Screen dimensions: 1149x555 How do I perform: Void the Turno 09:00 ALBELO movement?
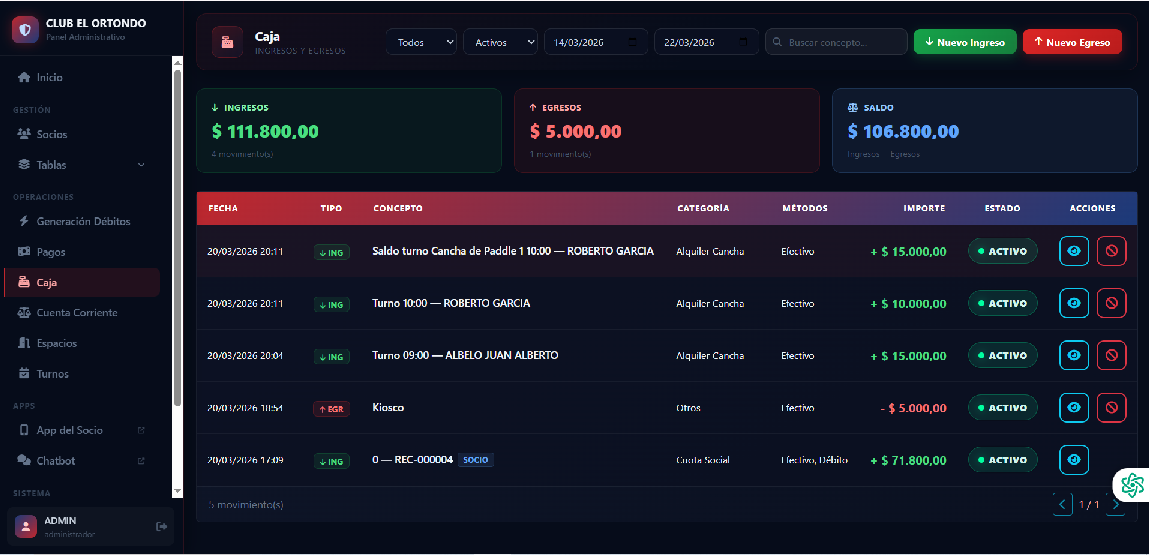click(x=1111, y=356)
